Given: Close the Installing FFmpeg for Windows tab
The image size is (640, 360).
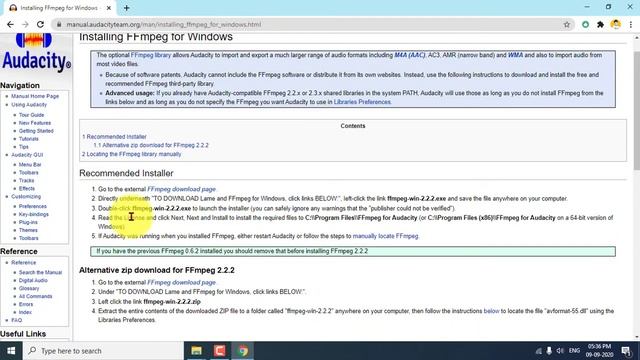Looking at the screenshot, I should [x=109, y=8].
